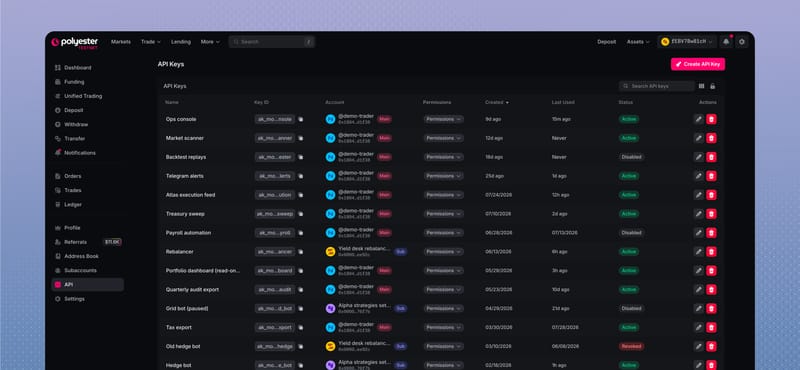The width and height of the screenshot is (800, 370).
Task: Click the Disabled status on Payroll automation
Action: click(x=632, y=233)
